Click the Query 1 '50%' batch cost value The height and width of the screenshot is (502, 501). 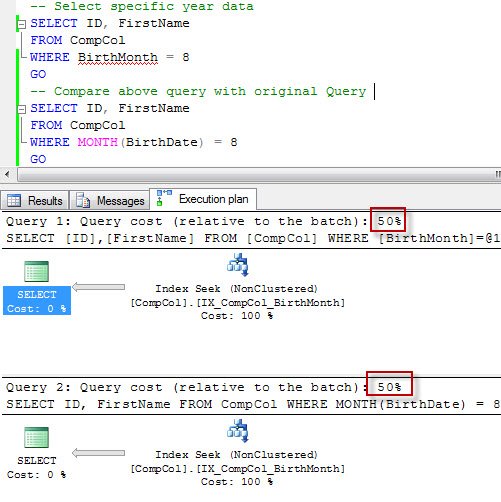389,221
